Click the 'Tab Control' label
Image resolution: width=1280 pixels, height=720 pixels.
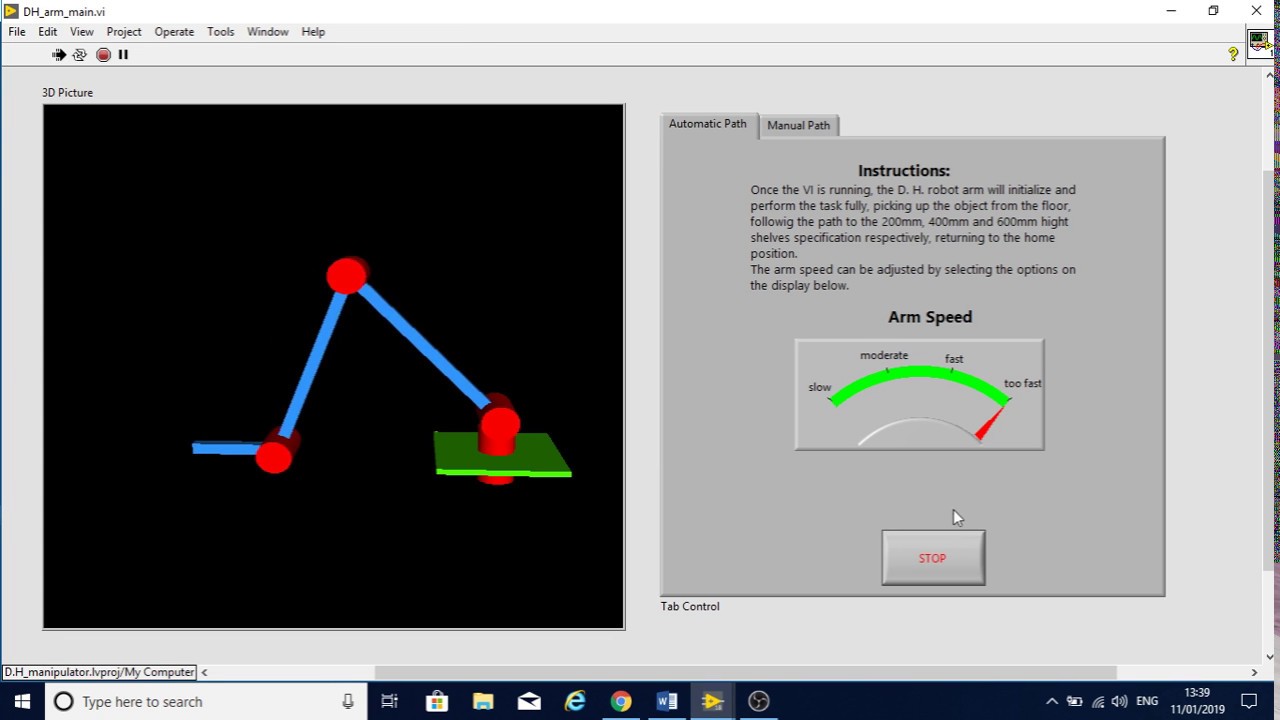point(690,606)
